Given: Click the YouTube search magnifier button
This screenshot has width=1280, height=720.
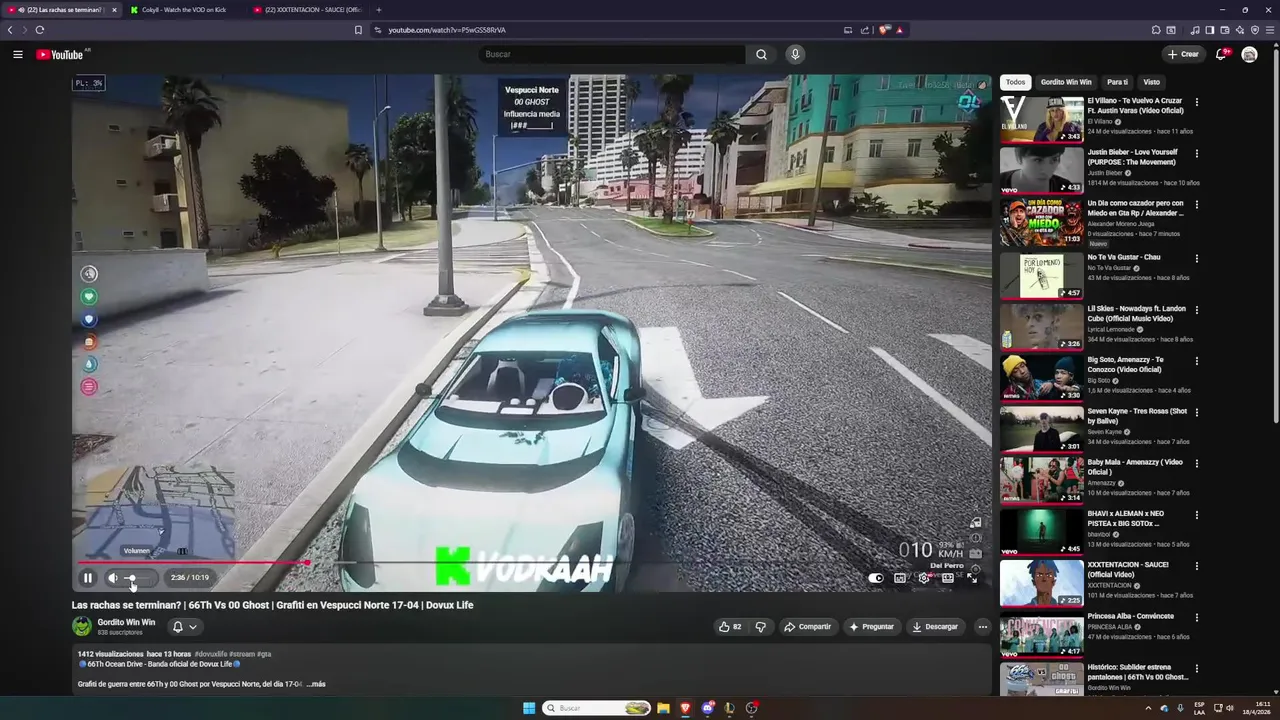Looking at the screenshot, I should tap(761, 54).
